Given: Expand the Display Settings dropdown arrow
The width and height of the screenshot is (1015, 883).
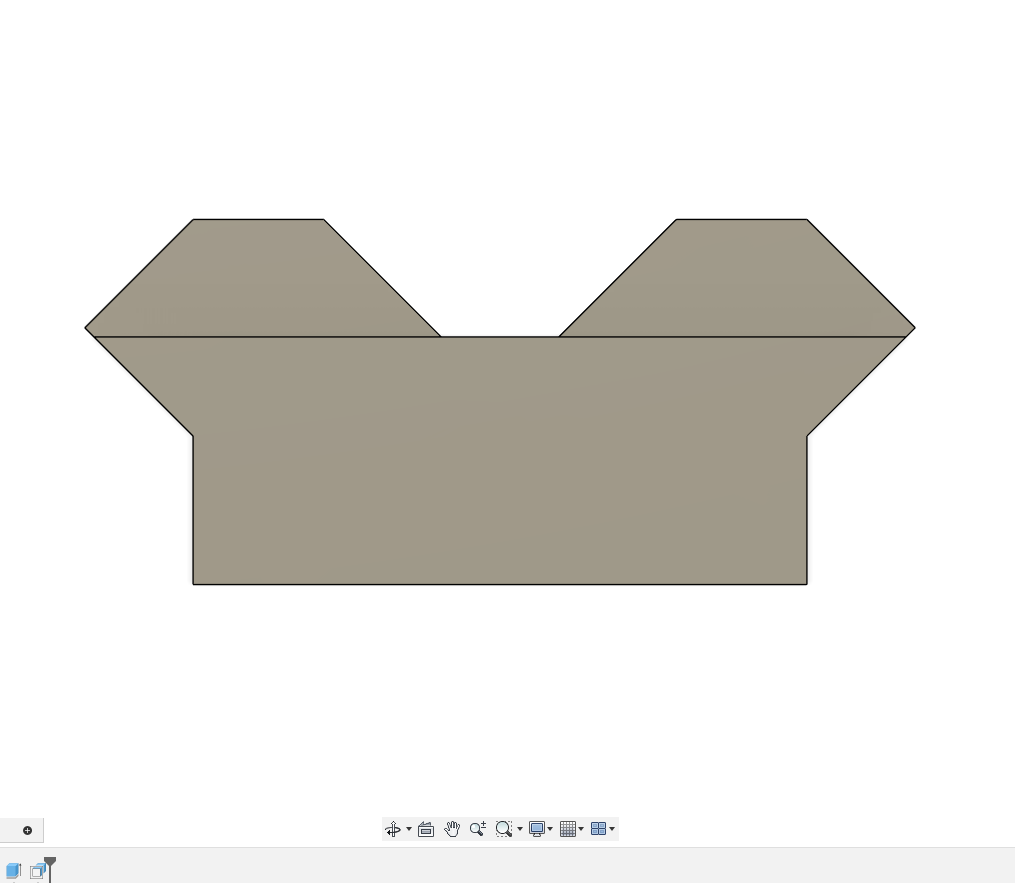Looking at the screenshot, I should (550, 829).
